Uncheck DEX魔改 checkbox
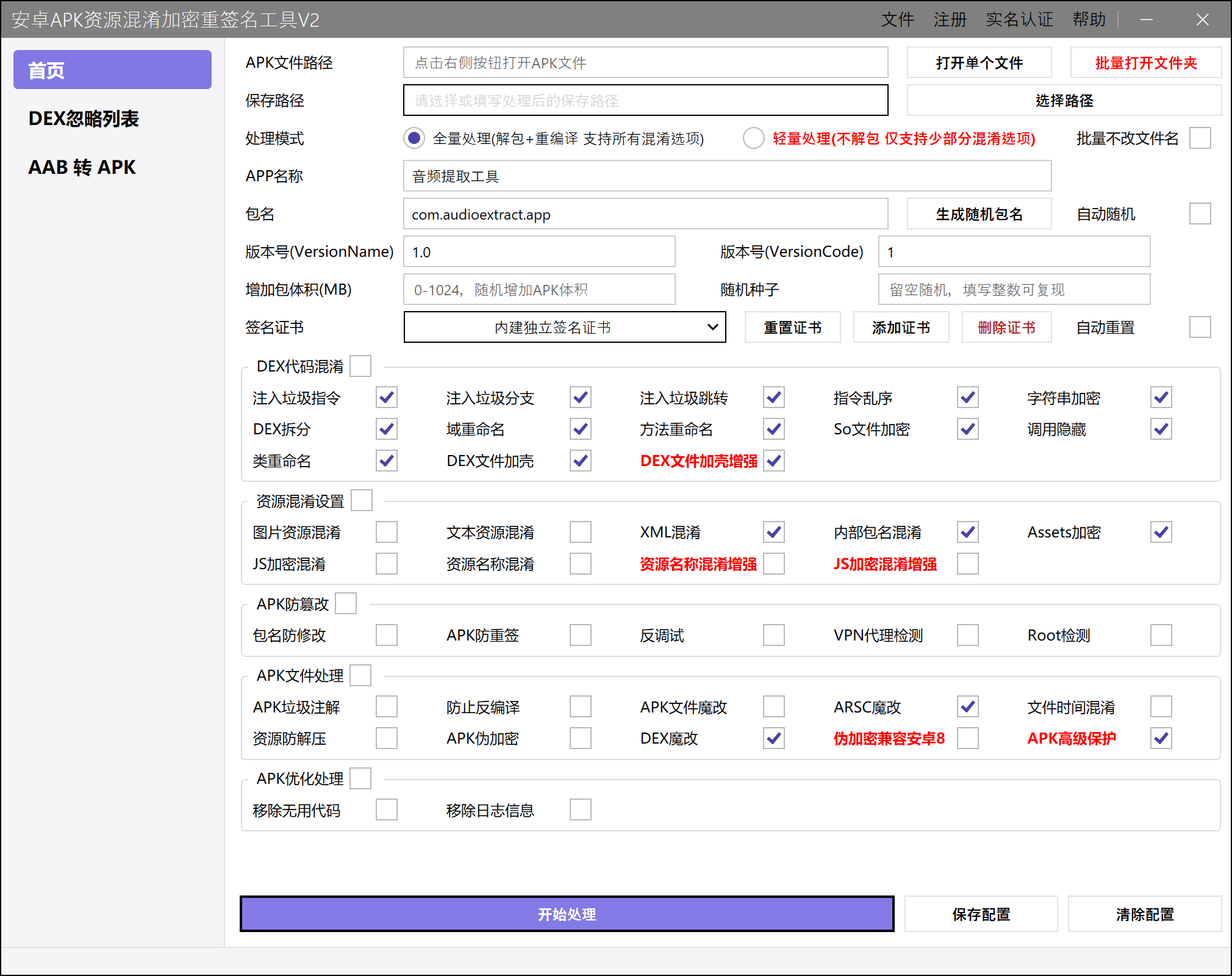The height and width of the screenshot is (976, 1232). point(774,738)
